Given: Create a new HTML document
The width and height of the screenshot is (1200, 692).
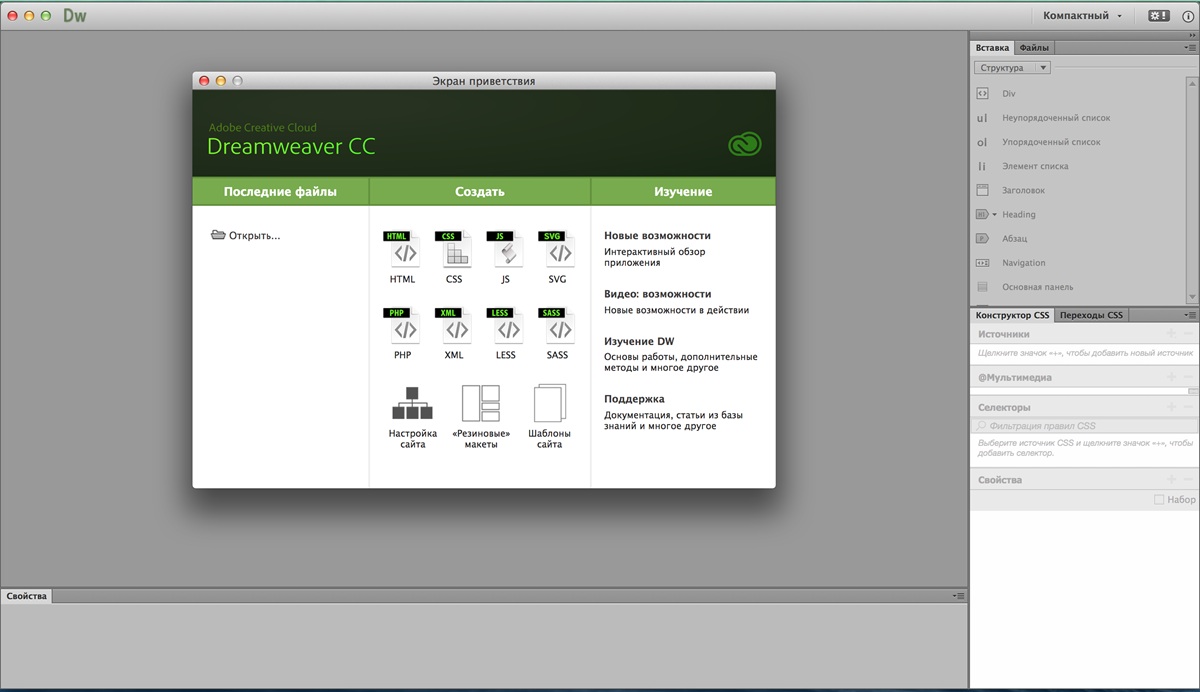Looking at the screenshot, I should click(x=403, y=256).
